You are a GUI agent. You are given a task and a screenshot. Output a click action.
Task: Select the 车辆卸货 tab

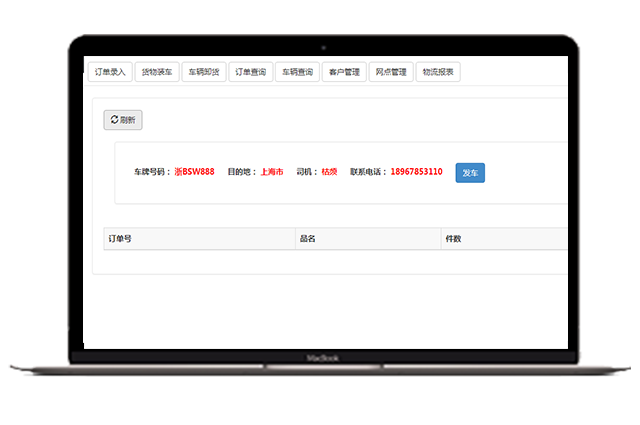pyautogui.click(x=204, y=72)
